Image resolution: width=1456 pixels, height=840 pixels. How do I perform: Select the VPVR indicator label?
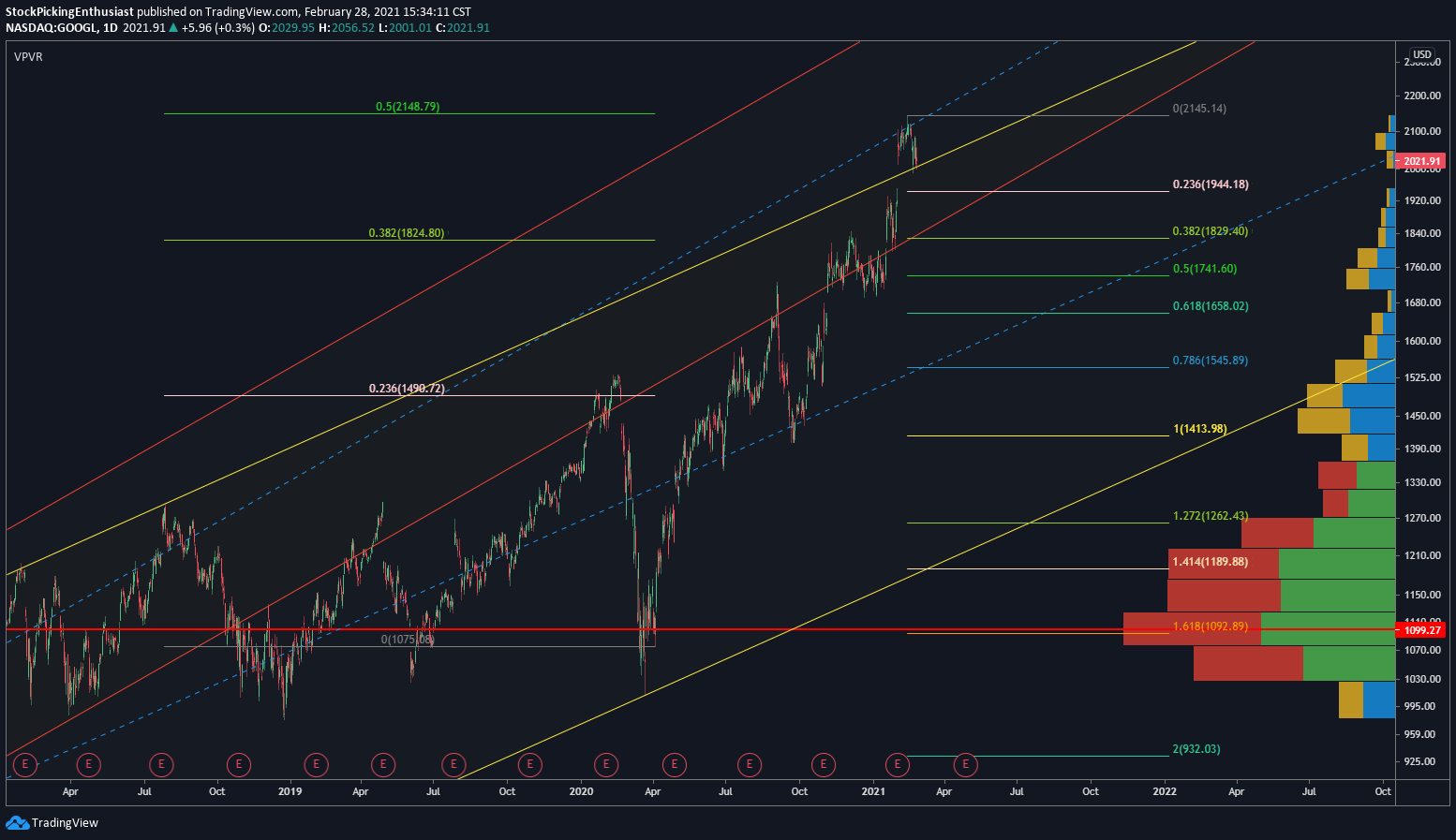click(28, 57)
